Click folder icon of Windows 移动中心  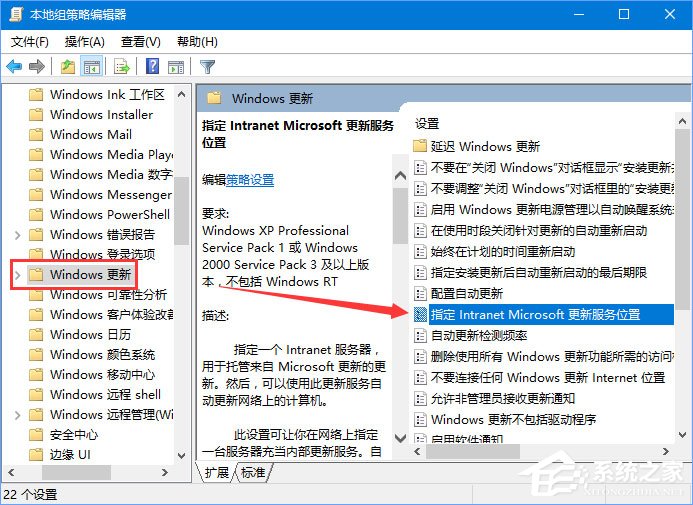pyautogui.click(x=36, y=375)
